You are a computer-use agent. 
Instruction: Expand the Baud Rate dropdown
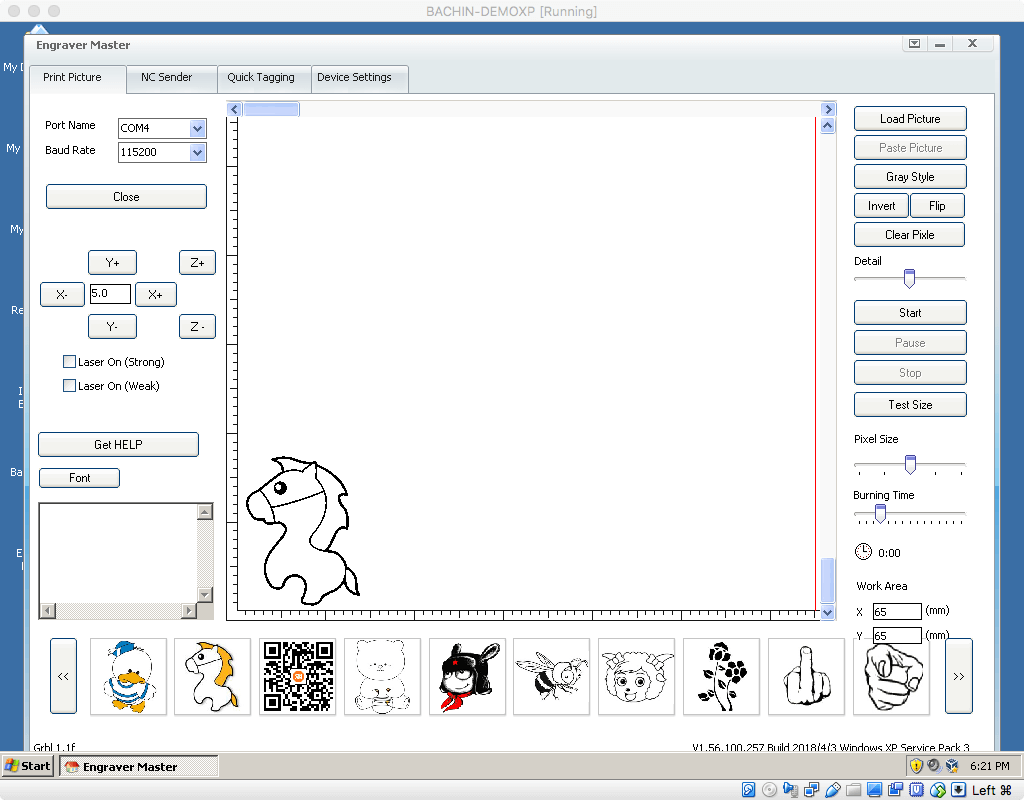tap(197, 152)
